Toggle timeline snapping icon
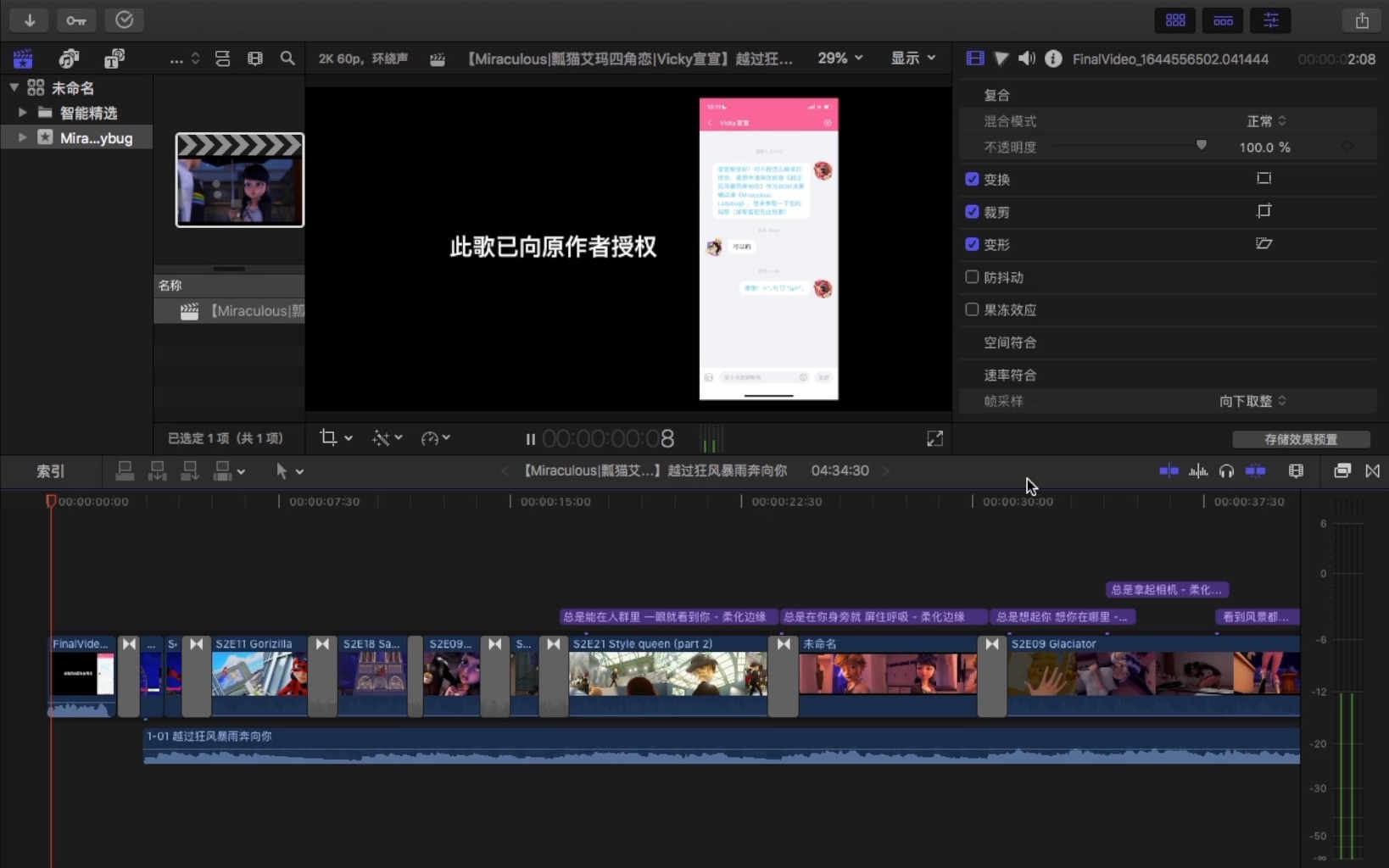Screen dimensions: 1389x868 (1255, 470)
